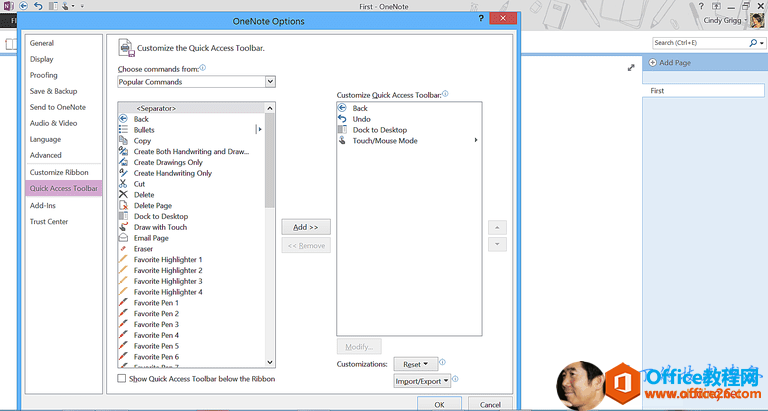Click the OK button
Screen dimensions: 768x411
click(x=439, y=404)
